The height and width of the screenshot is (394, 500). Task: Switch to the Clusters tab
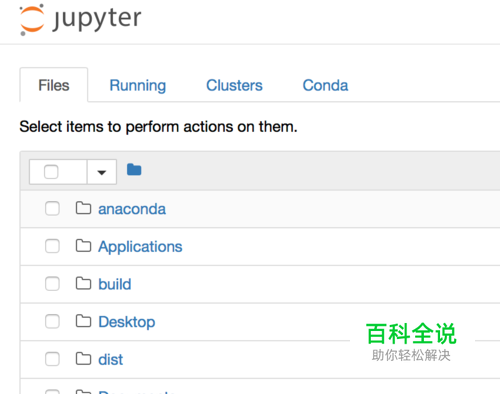234,85
